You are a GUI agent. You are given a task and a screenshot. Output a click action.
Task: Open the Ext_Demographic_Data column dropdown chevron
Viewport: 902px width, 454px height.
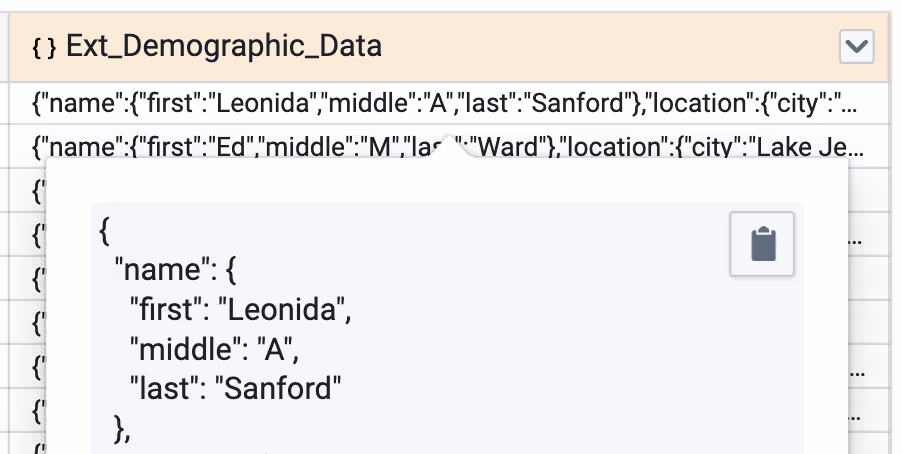[x=857, y=47]
